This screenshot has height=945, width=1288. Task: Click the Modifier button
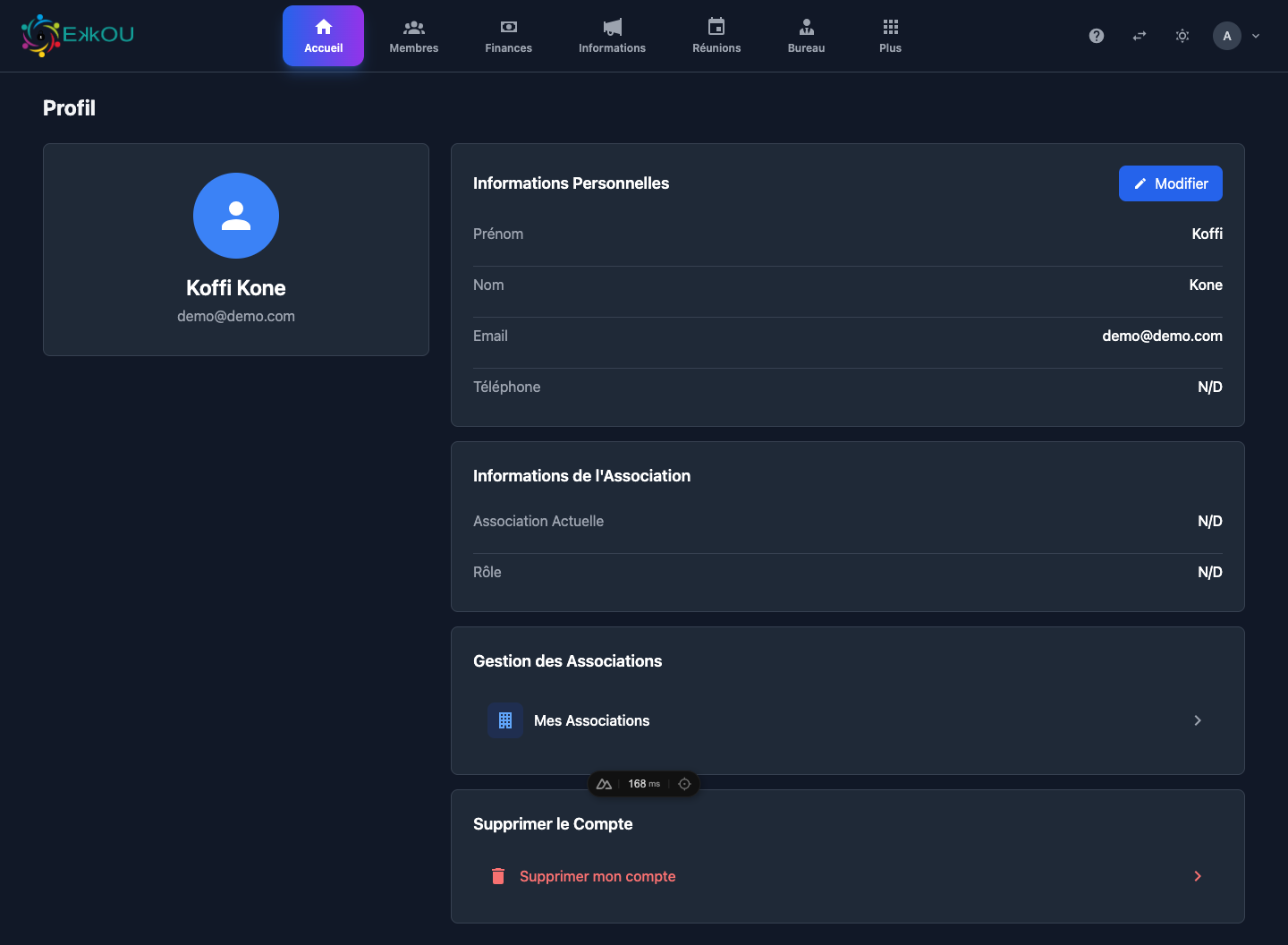pyautogui.click(x=1171, y=183)
